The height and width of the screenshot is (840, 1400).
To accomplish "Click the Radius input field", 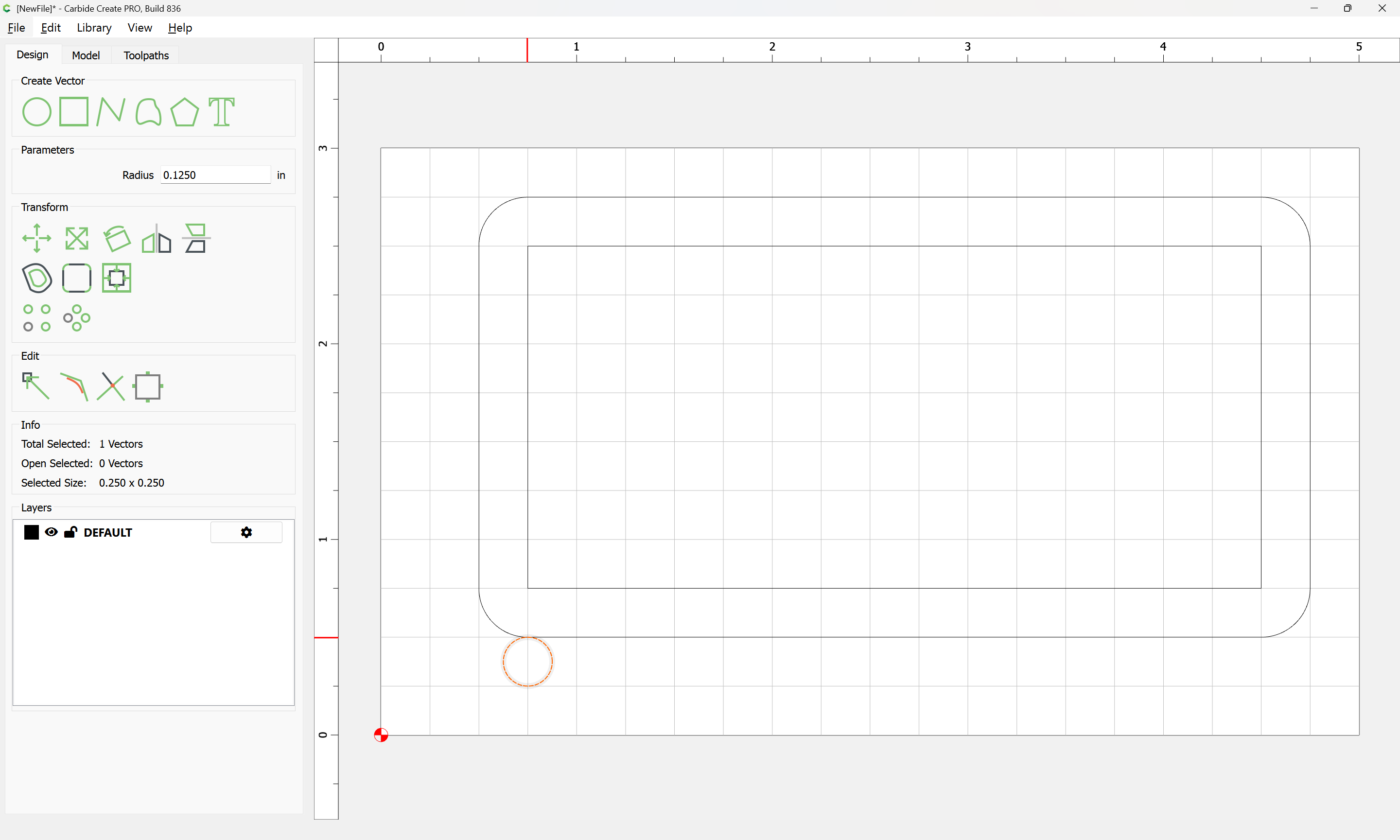I will 215,175.
